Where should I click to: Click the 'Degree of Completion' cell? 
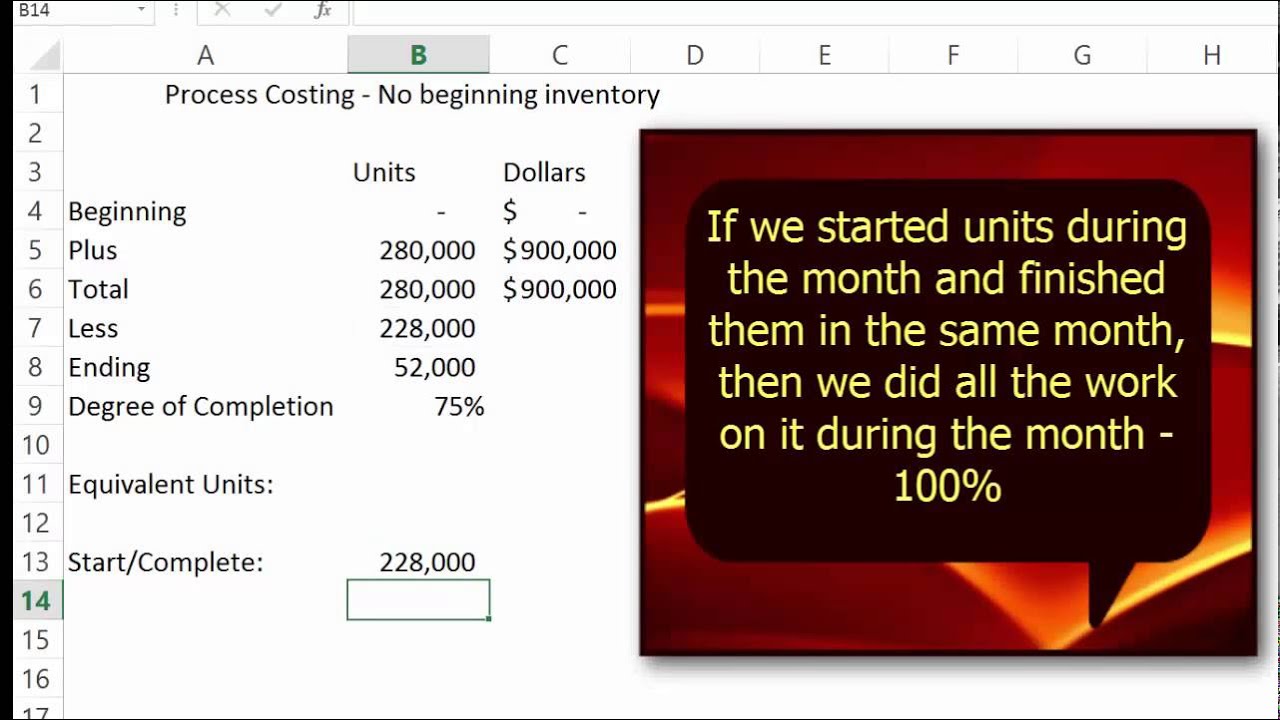tap(205, 406)
